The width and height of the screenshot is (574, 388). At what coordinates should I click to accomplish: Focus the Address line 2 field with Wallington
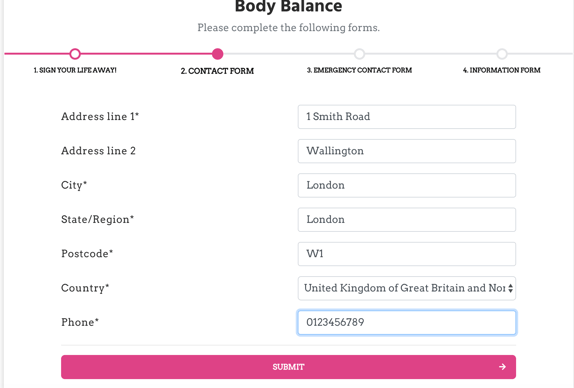407,151
